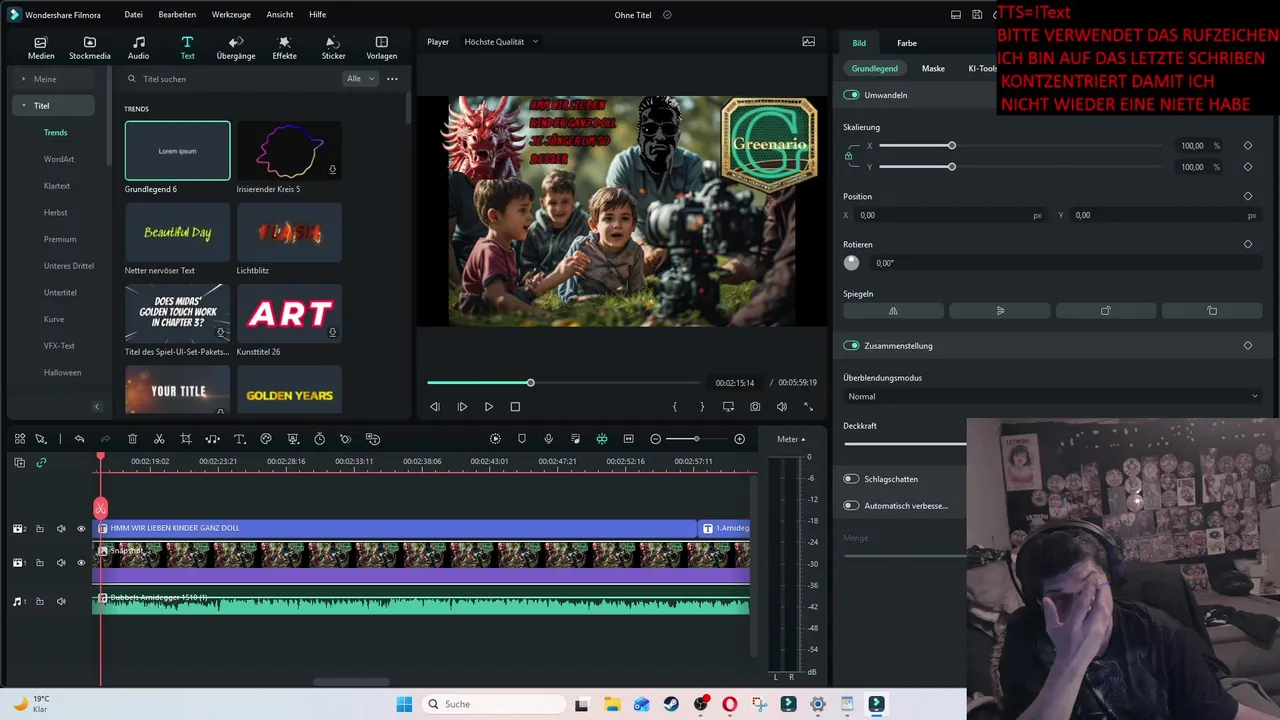This screenshot has width=1280, height=720.
Task: Click the X Skalierung slider handle
Action: [952, 146]
